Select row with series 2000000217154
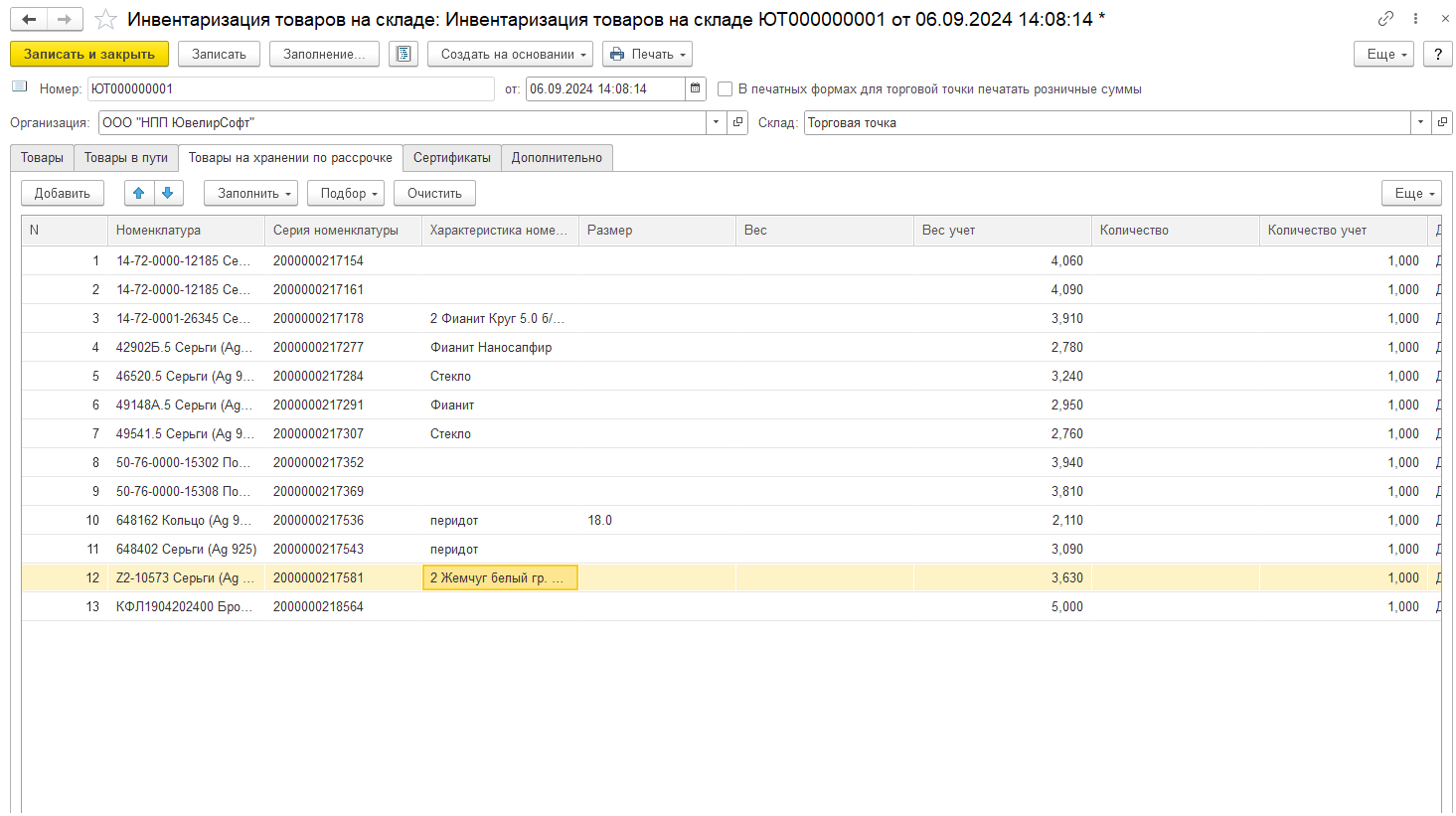 click(x=730, y=260)
